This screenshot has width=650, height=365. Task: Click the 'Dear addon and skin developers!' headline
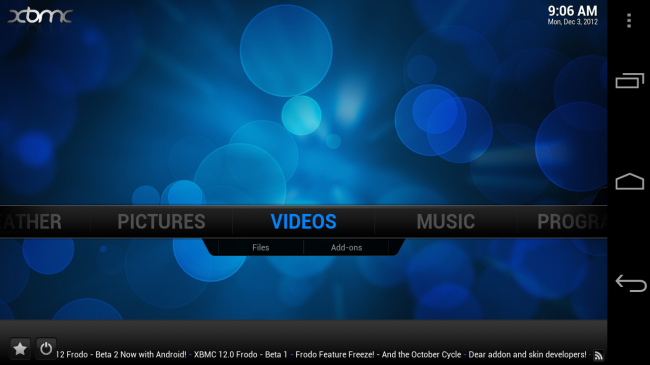click(x=527, y=355)
